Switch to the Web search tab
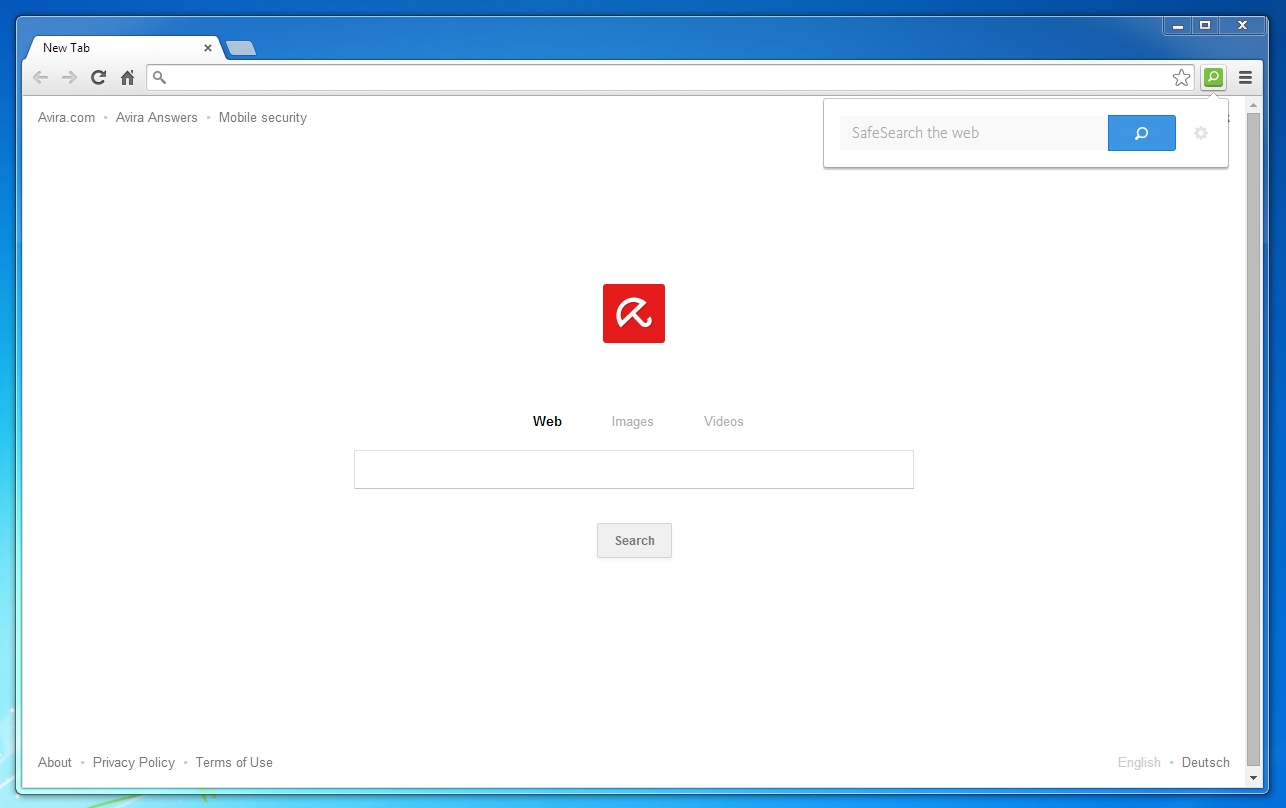Image resolution: width=1286 pixels, height=808 pixels. coord(547,422)
